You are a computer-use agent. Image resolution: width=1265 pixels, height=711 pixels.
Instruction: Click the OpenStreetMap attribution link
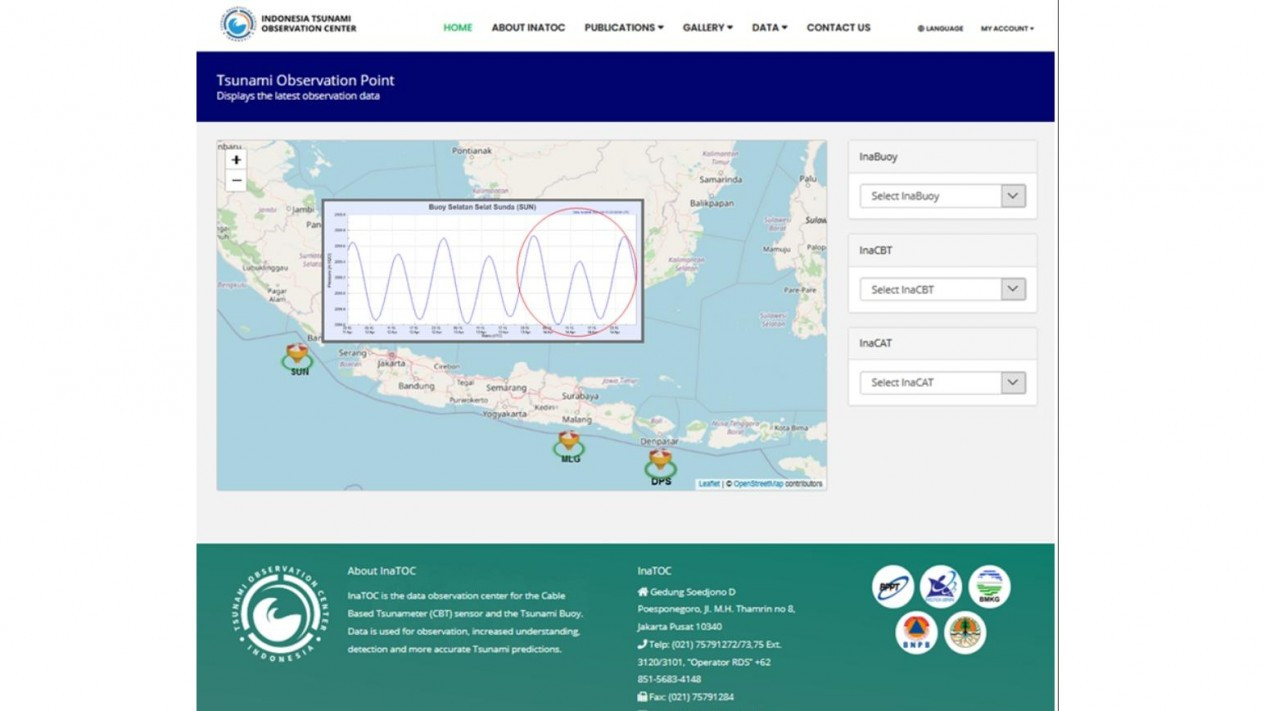(x=759, y=484)
